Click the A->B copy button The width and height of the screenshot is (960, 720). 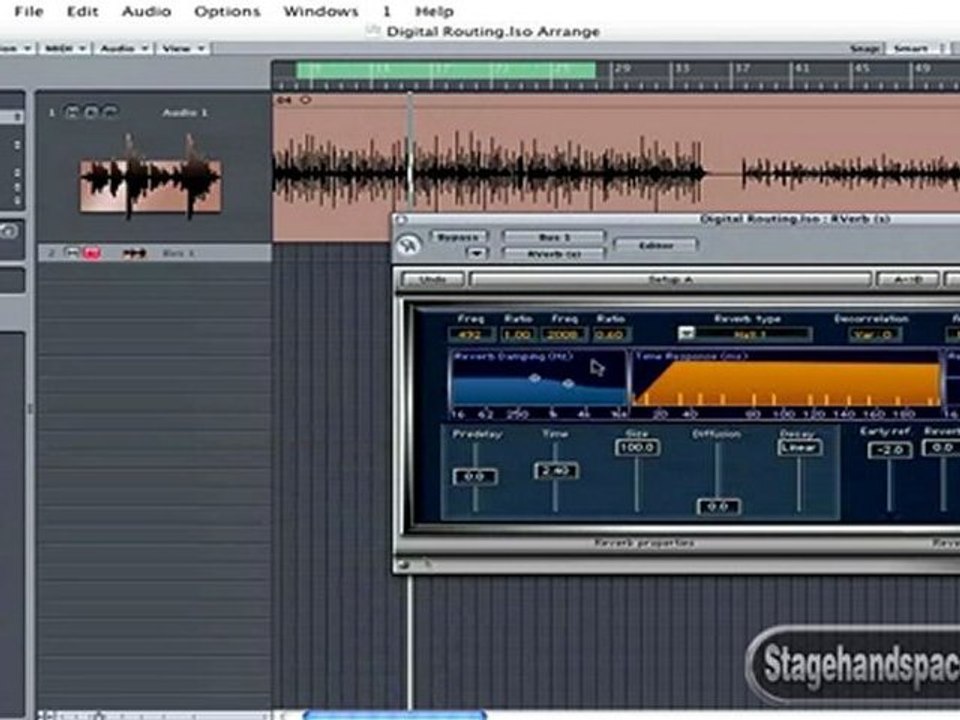click(x=907, y=280)
